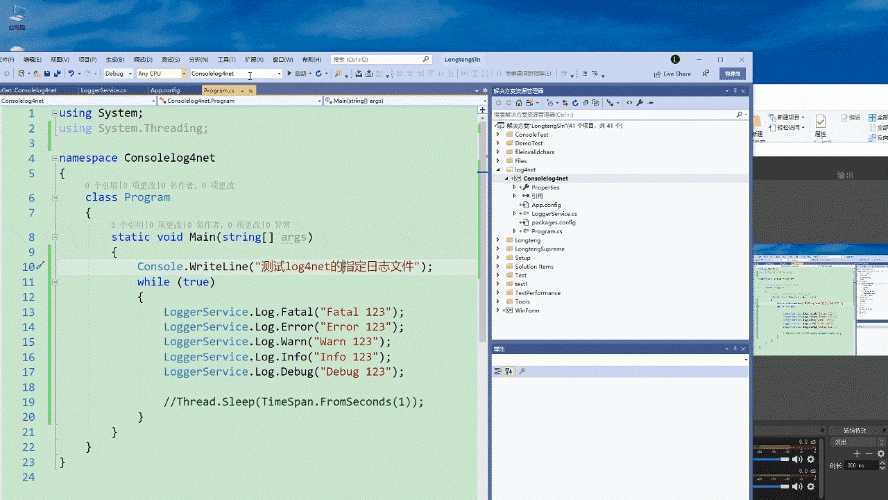
Task: Click the user account avatar circle
Action: click(675, 59)
